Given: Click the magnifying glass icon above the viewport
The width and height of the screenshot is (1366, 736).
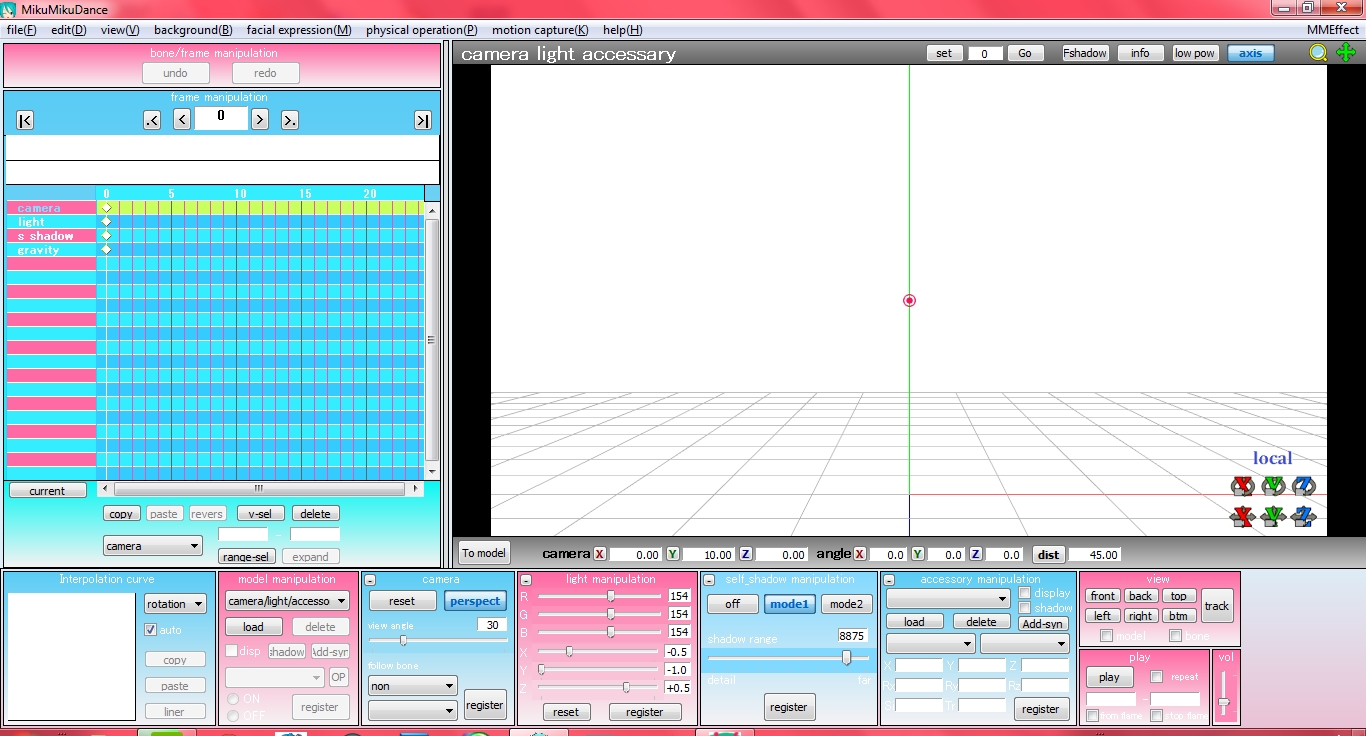Looking at the screenshot, I should coord(1318,53).
